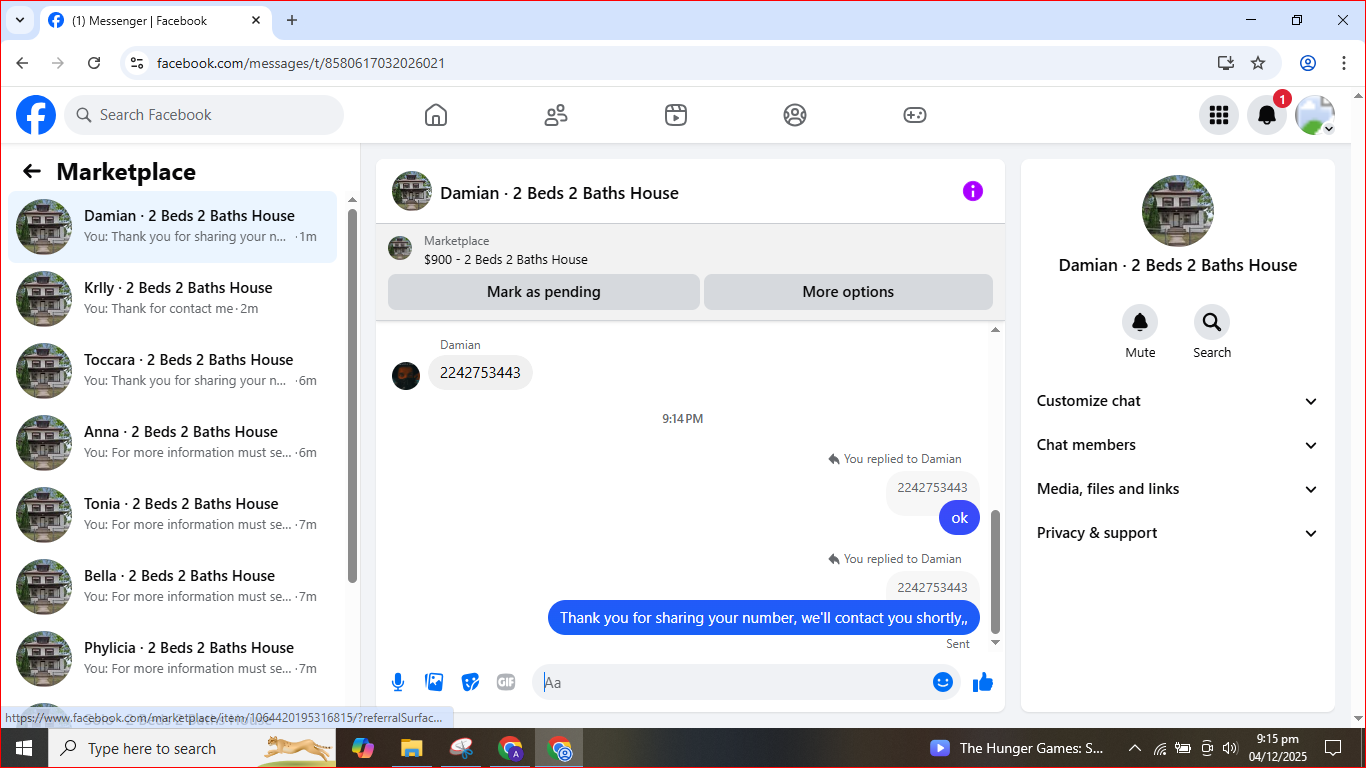
Task: Search in the conversation with Damian
Action: [1212, 322]
